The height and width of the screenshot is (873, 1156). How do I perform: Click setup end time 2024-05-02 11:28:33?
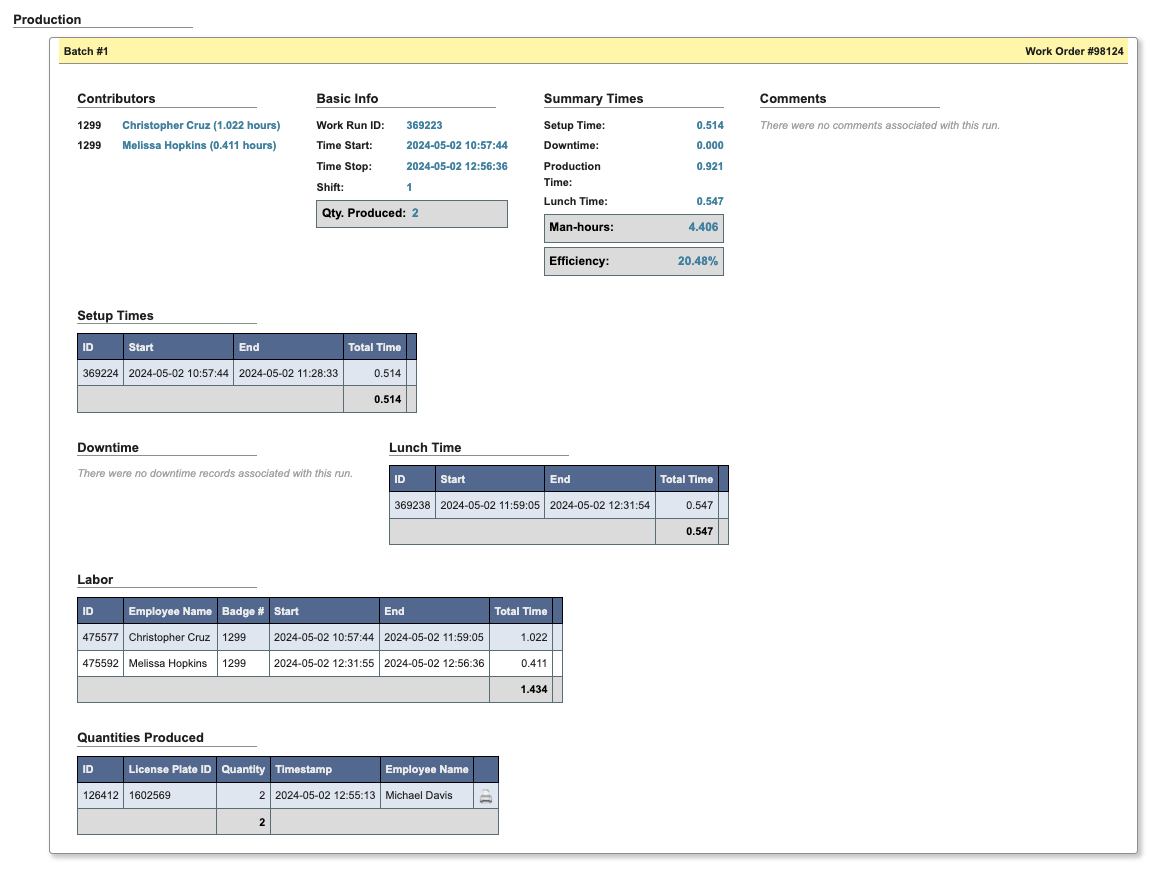coord(288,373)
